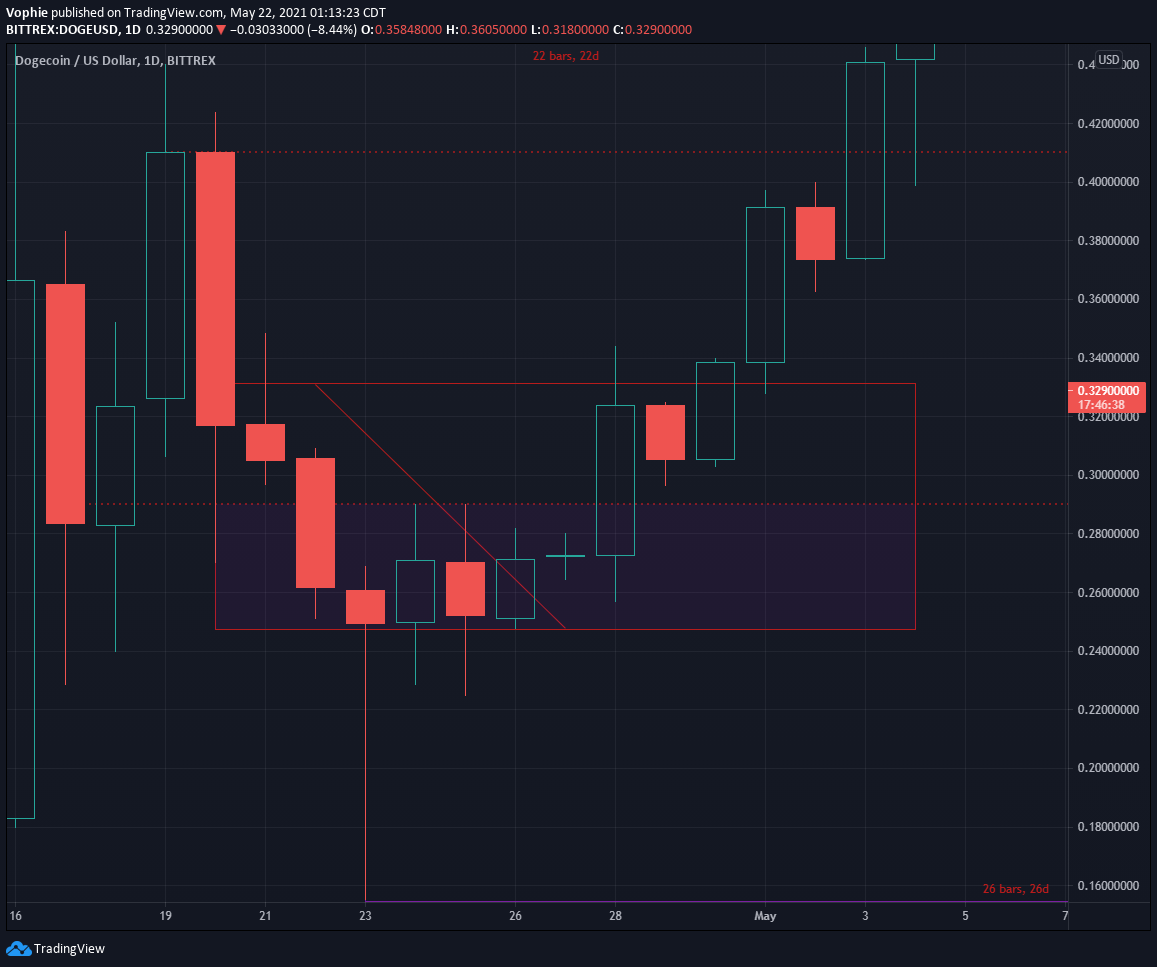The image size is (1157, 967).
Task: Select the red candle with long wick on April 23
Action: point(365,607)
